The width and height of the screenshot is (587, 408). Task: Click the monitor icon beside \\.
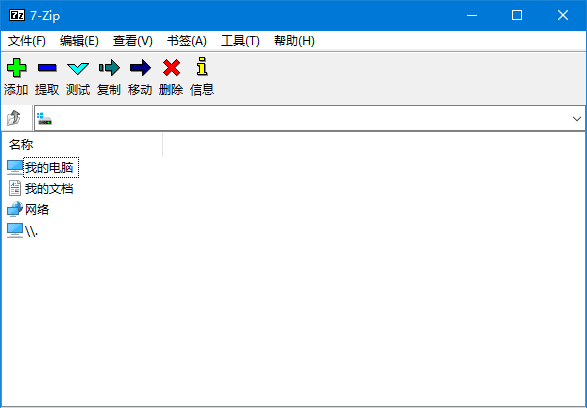tap(15, 230)
